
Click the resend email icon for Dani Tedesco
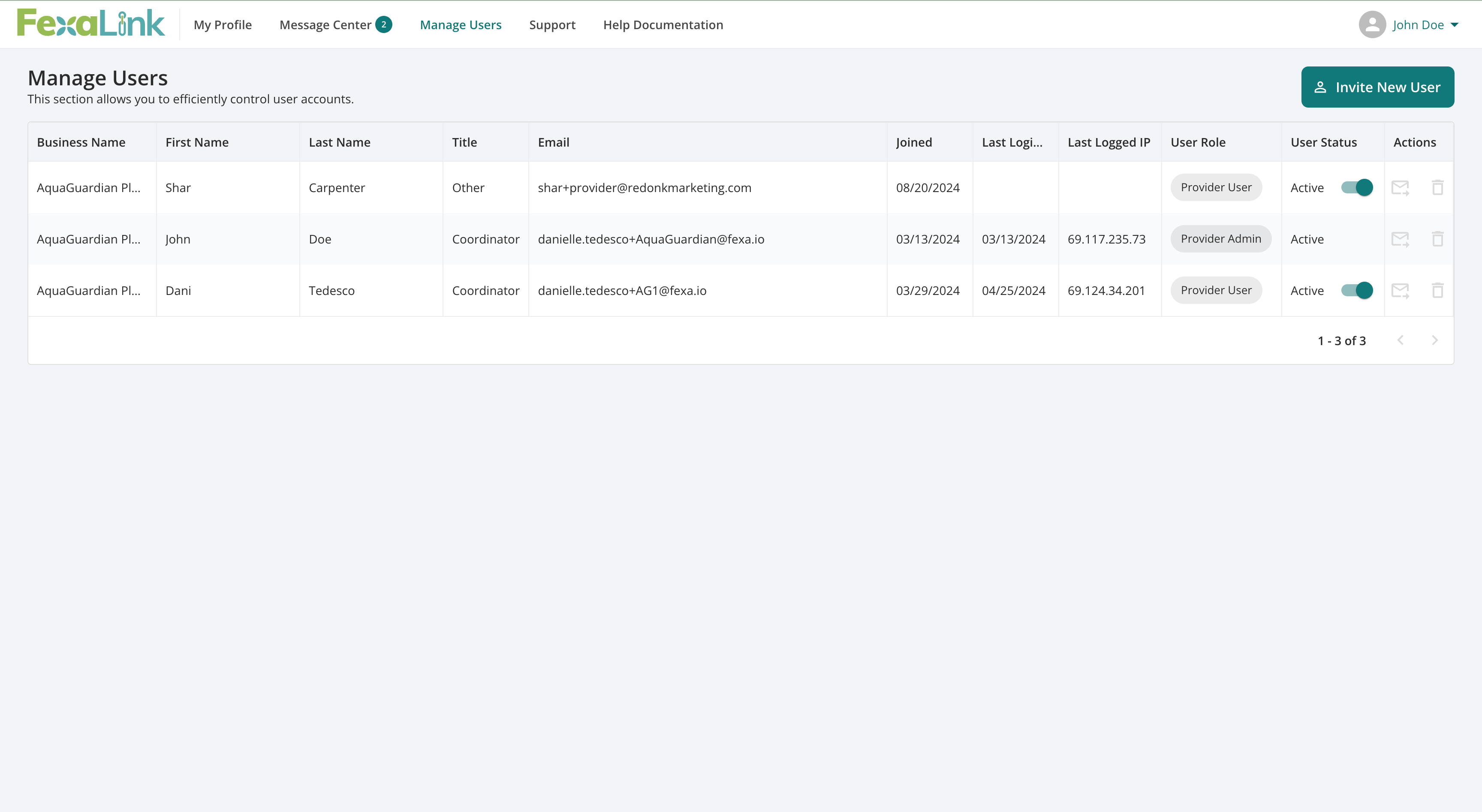pyautogui.click(x=1400, y=290)
